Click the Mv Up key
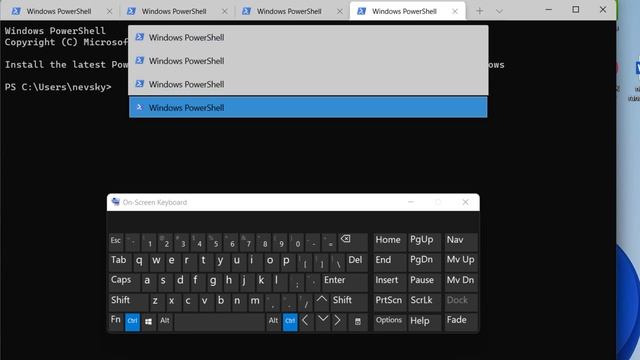Image resolution: width=640 pixels, height=360 pixels. 461,261
